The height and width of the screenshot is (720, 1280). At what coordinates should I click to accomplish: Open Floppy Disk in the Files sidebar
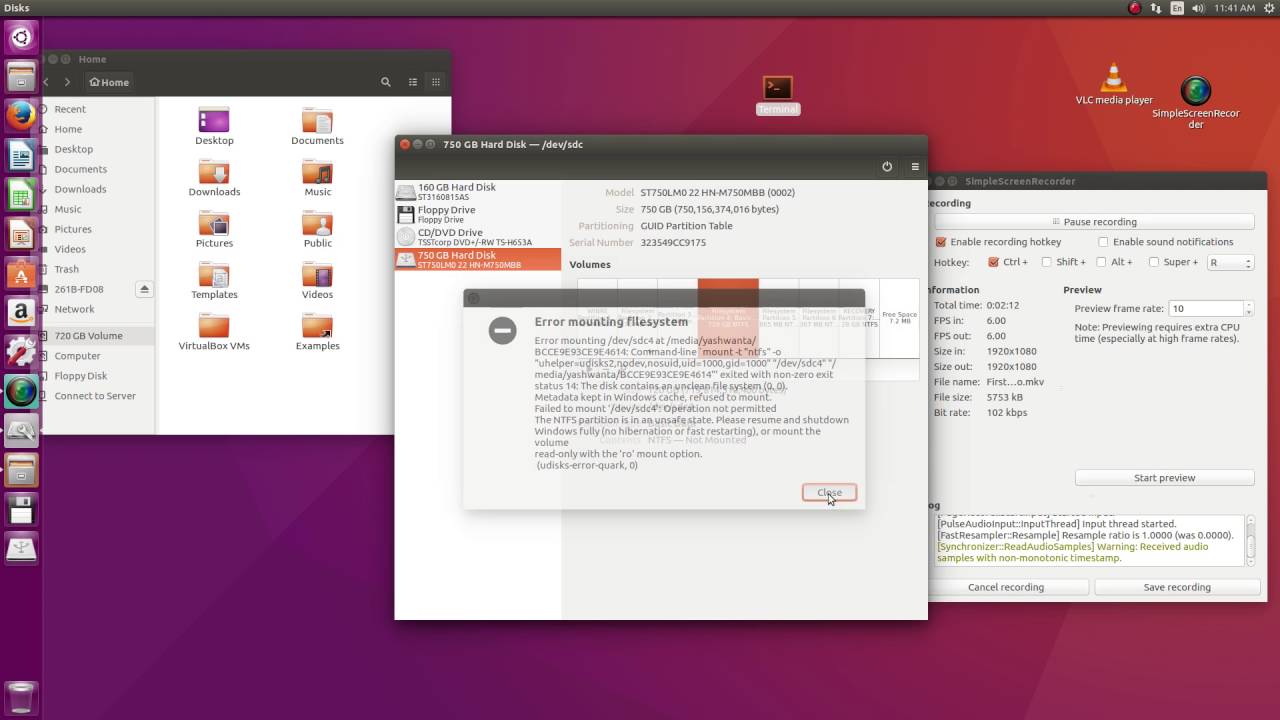(x=80, y=376)
